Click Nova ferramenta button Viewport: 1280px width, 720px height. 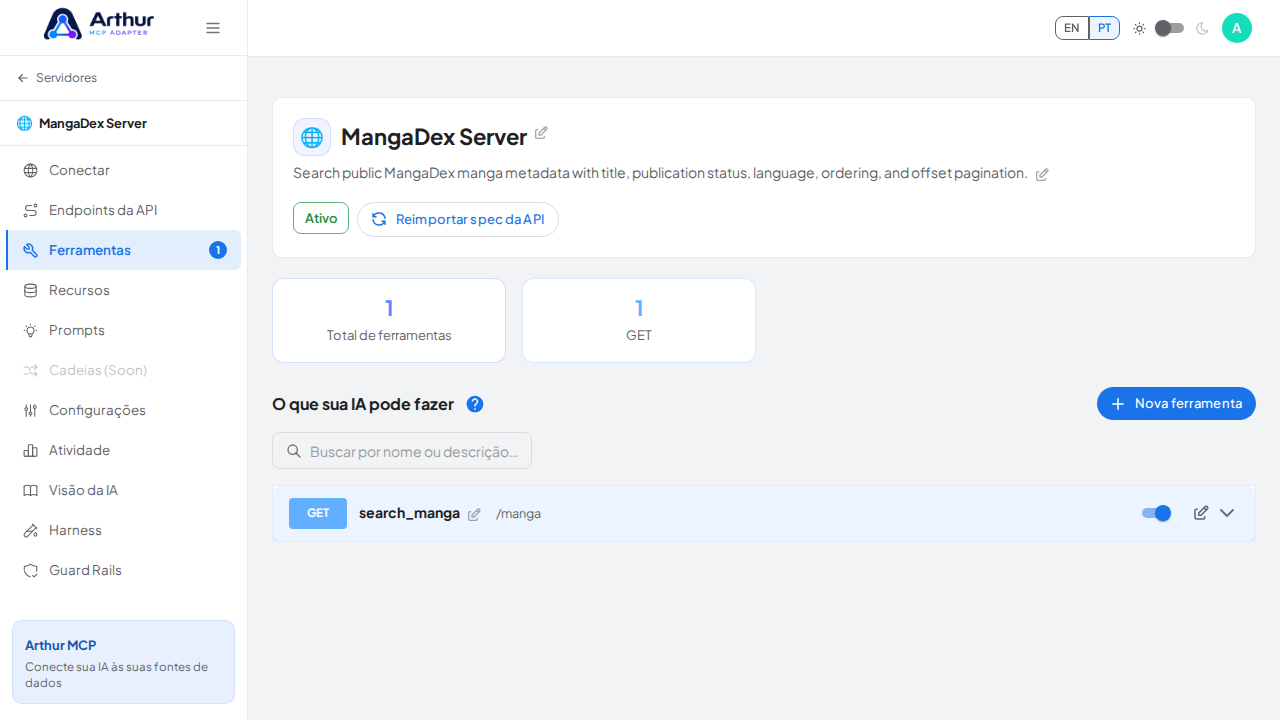[x=1176, y=403]
